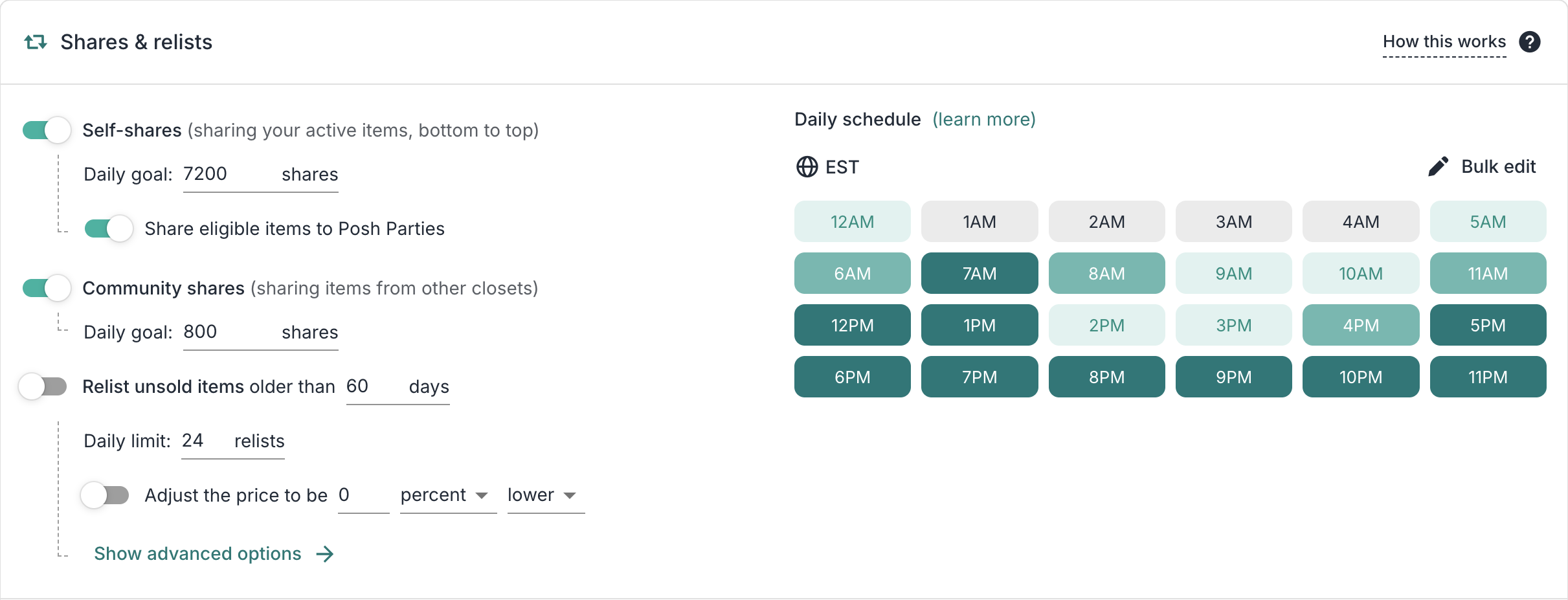Image resolution: width=1568 pixels, height=600 pixels.
Task: Open the percent unit dropdown
Action: click(x=445, y=495)
